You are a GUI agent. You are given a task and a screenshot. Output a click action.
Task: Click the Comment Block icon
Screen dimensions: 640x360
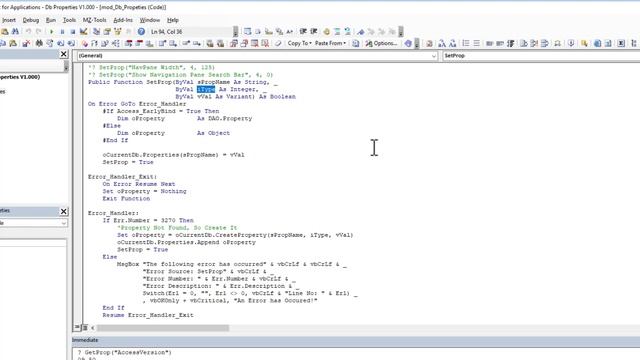pyautogui.click(x=337, y=31)
